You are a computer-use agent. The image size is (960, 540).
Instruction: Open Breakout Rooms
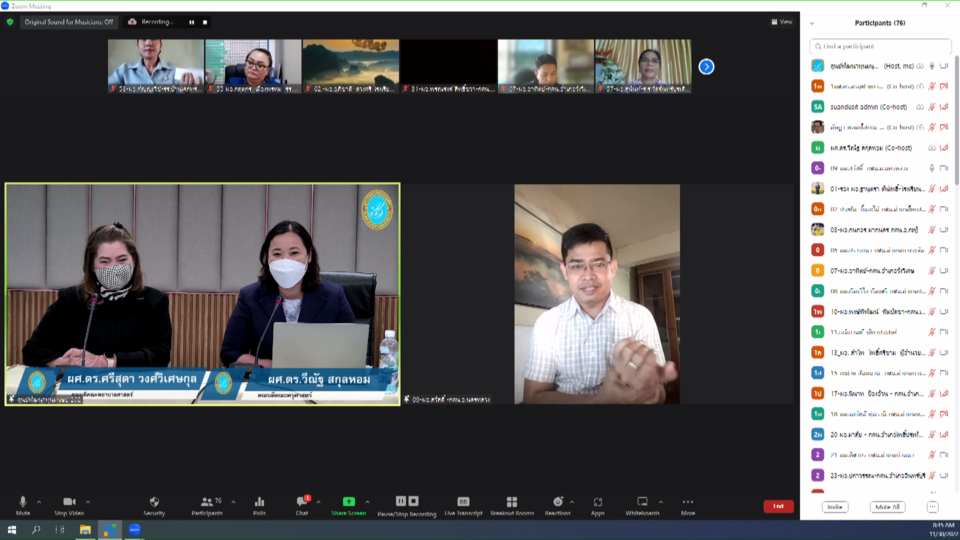pyautogui.click(x=512, y=506)
